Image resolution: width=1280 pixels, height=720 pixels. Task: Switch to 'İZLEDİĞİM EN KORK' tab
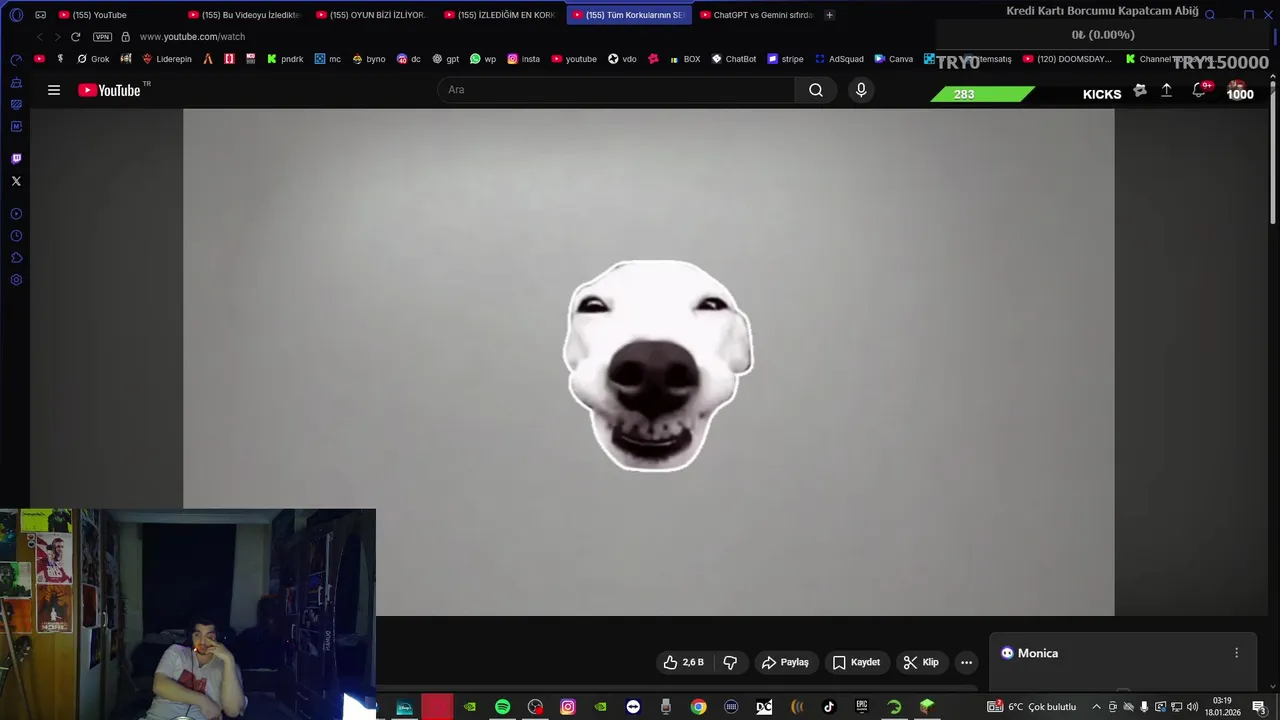coord(499,15)
